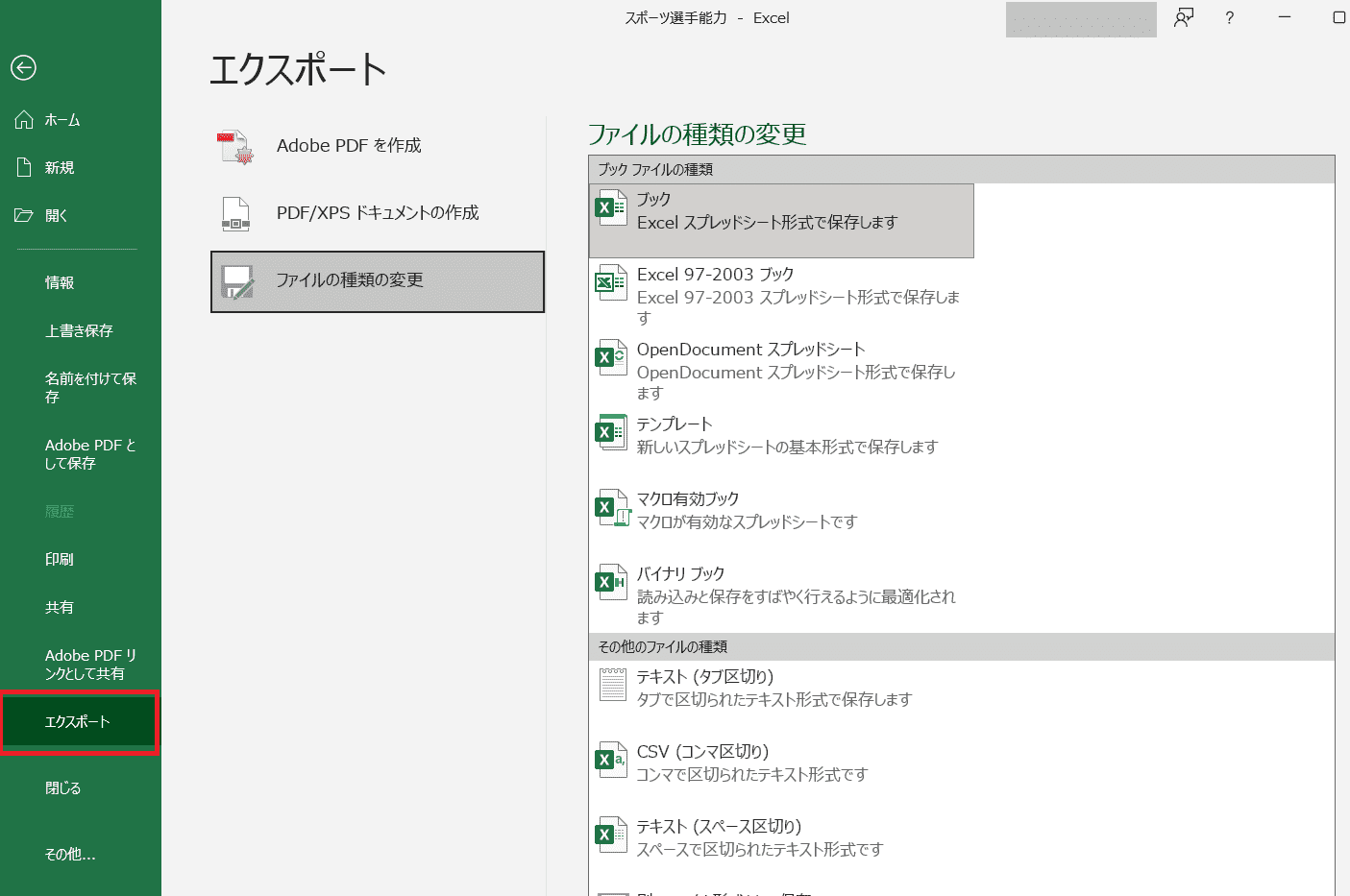Click Adobe PDF を作成 option

[378, 146]
